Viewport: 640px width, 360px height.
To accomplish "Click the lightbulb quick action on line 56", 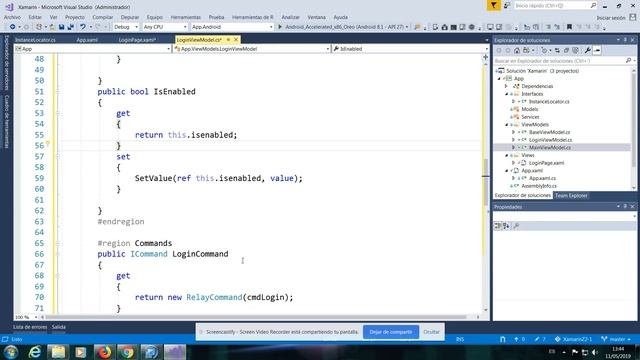I will [48, 144].
